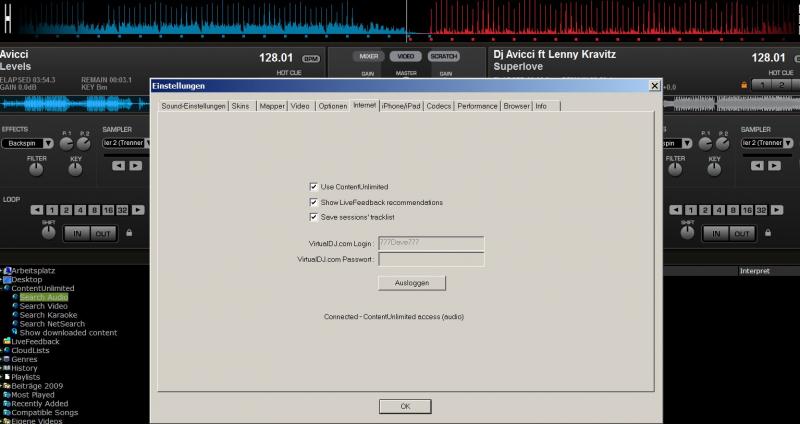
Task: Click right deck loop forward arrow
Action: click(x=777, y=210)
